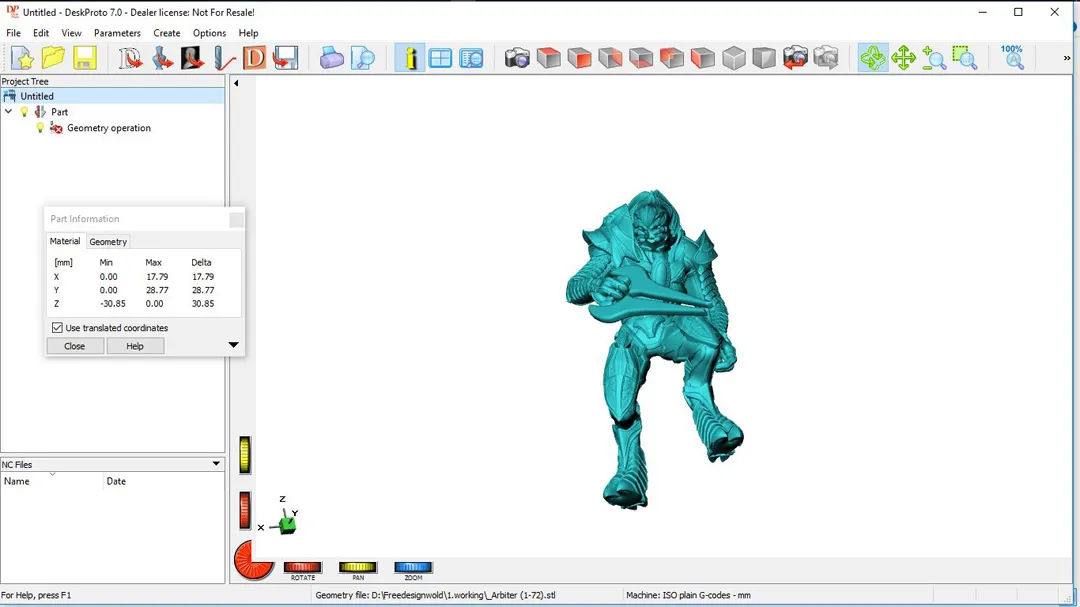Open the View menu
This screenshot has width=1080, height=607.
71,33
